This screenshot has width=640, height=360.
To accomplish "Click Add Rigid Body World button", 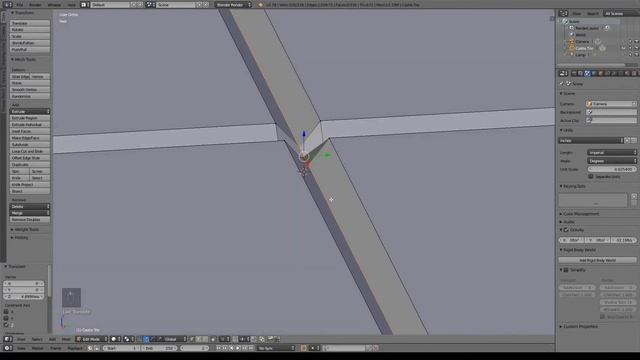I will tap(598, 260).
